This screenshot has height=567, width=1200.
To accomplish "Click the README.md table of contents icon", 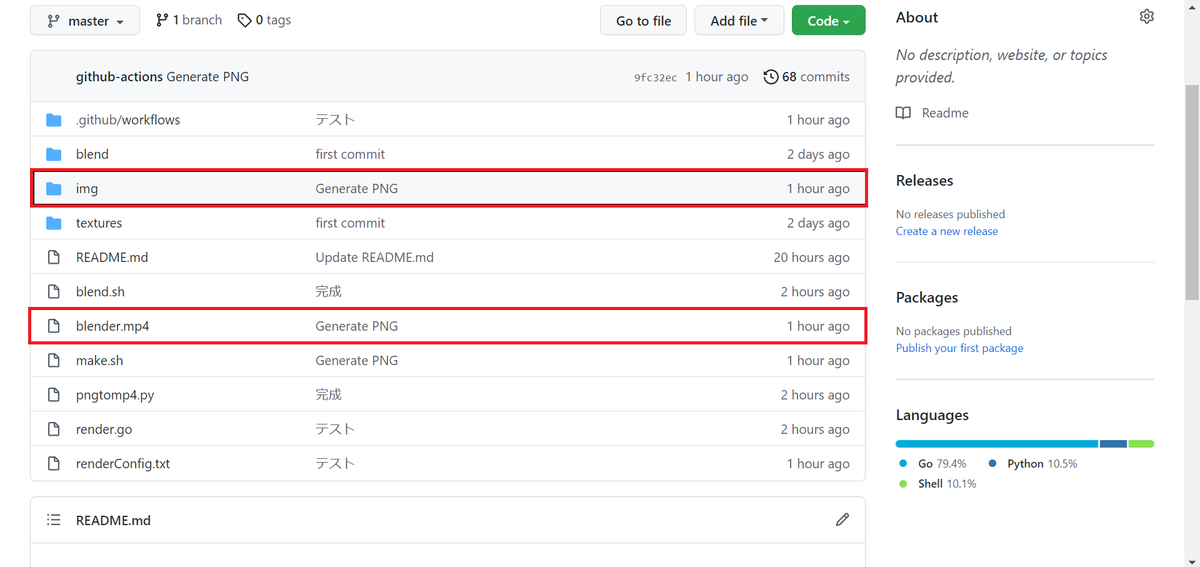I will click(54, 520).
